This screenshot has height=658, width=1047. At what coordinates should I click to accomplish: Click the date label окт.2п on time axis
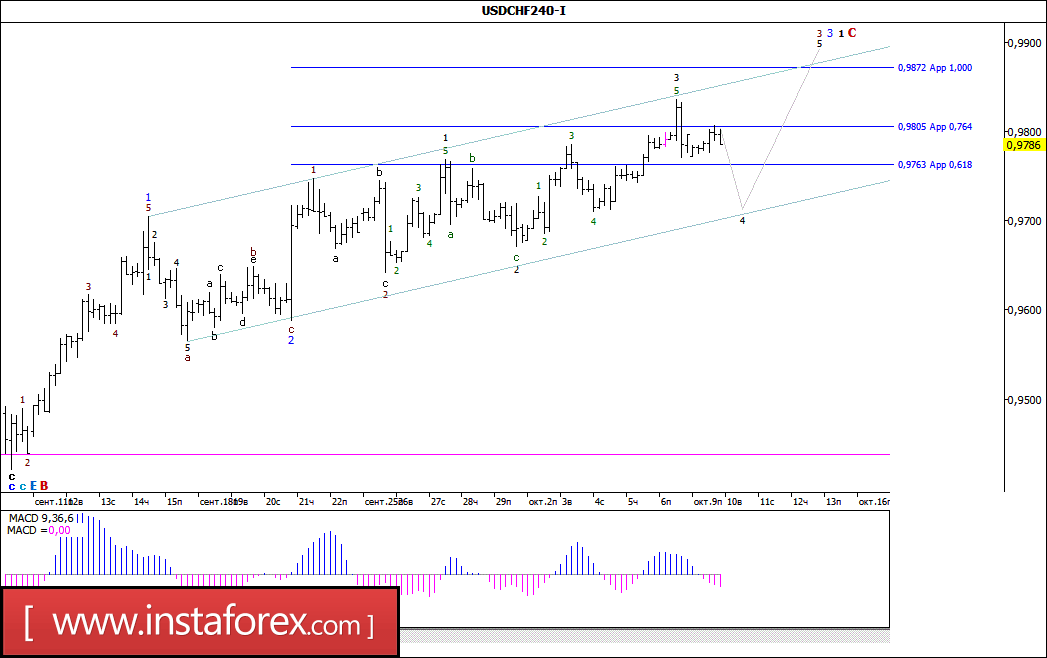(x=542, y=502)
